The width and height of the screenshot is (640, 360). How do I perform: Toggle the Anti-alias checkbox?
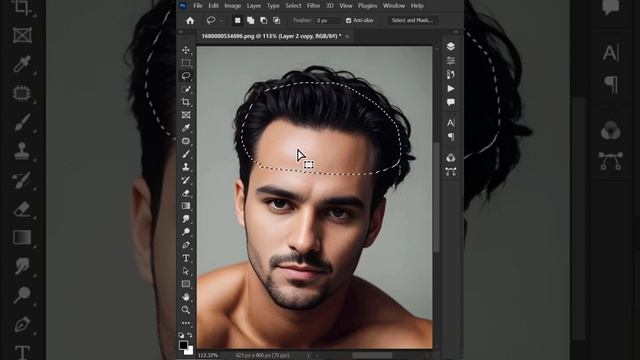(349, 20)
